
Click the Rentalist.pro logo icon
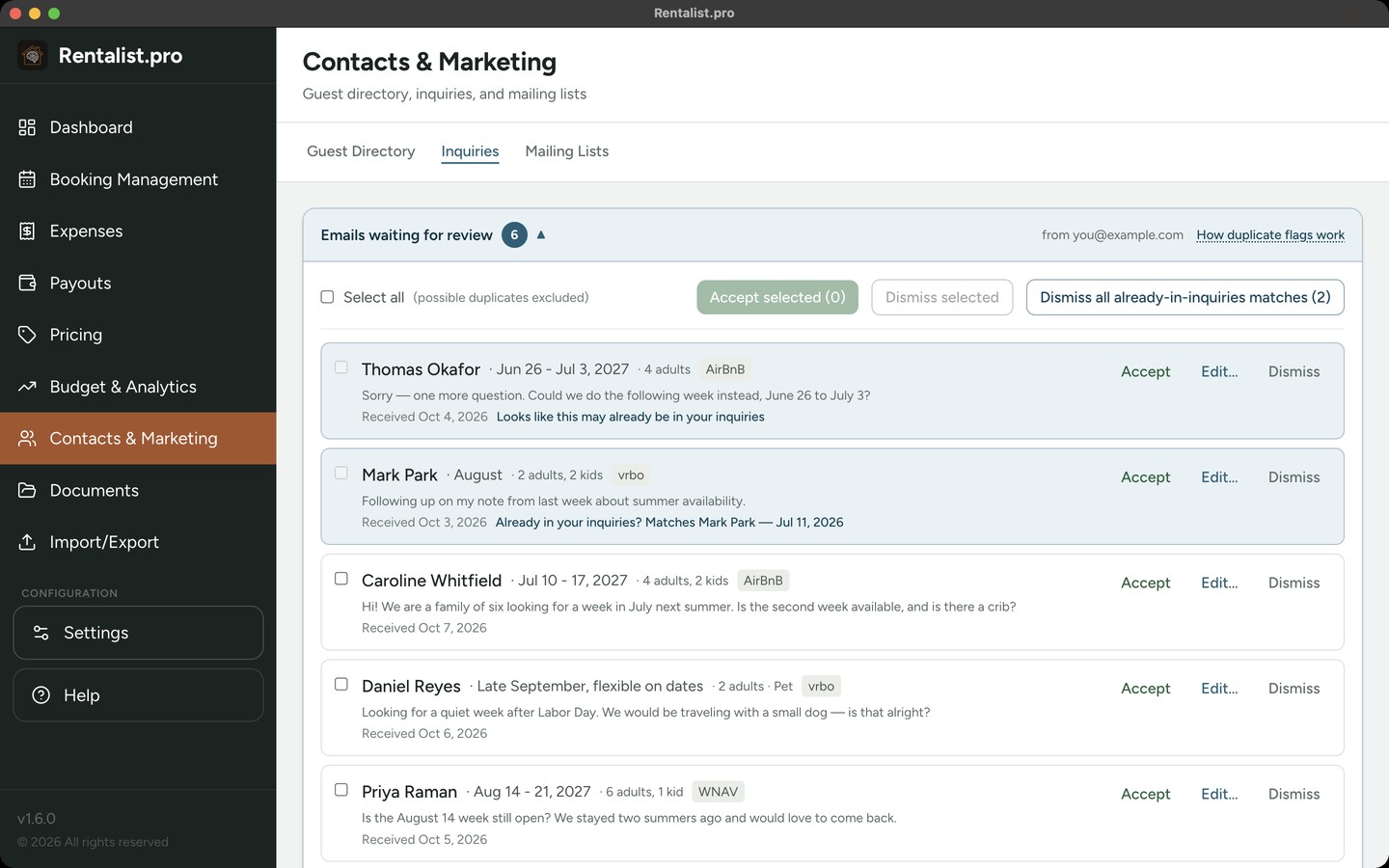(32, 56)
